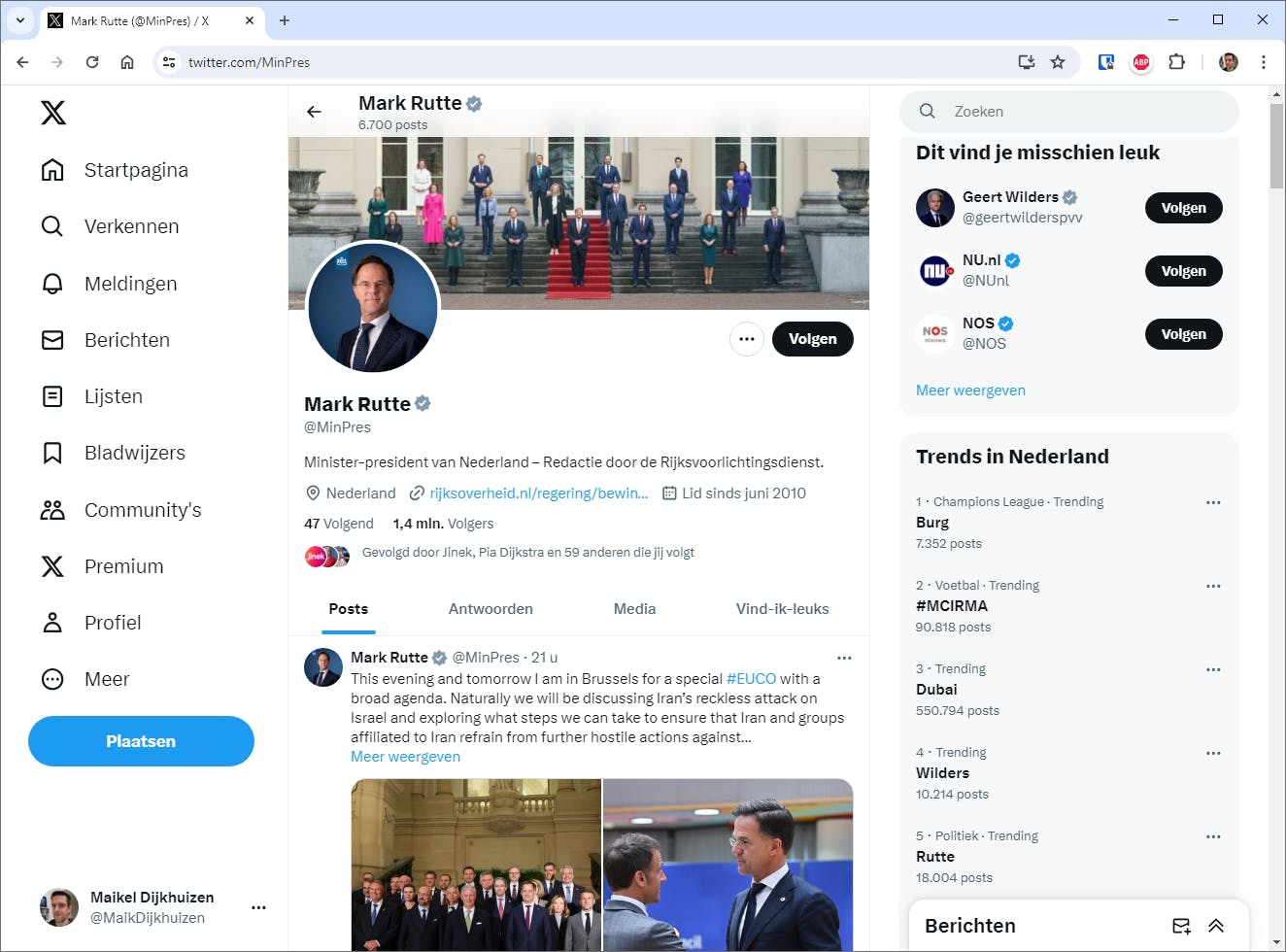Expand the Berichten drawer chevron

pyautogui.click(x=1216, y=926)
